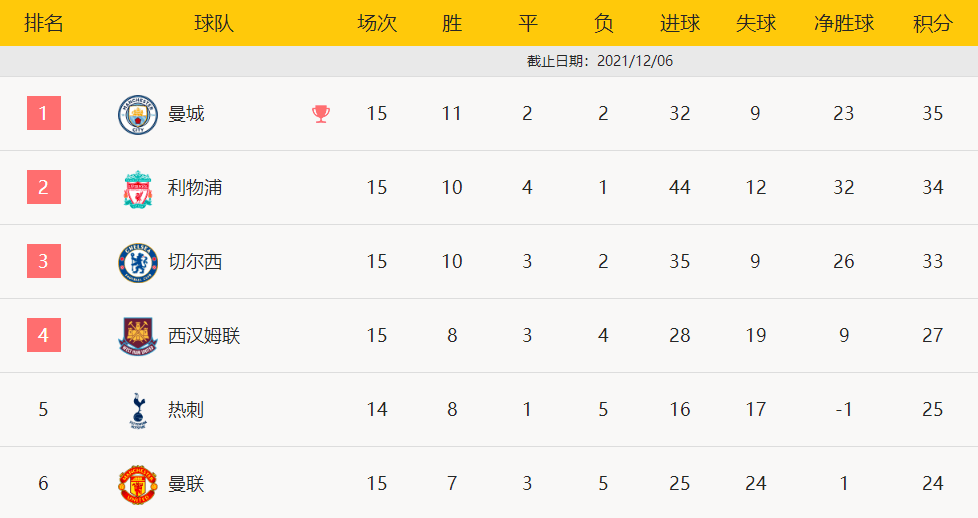978x518 pixels.
Task: Click the red rank 4 badge
Action: (43, 335)
